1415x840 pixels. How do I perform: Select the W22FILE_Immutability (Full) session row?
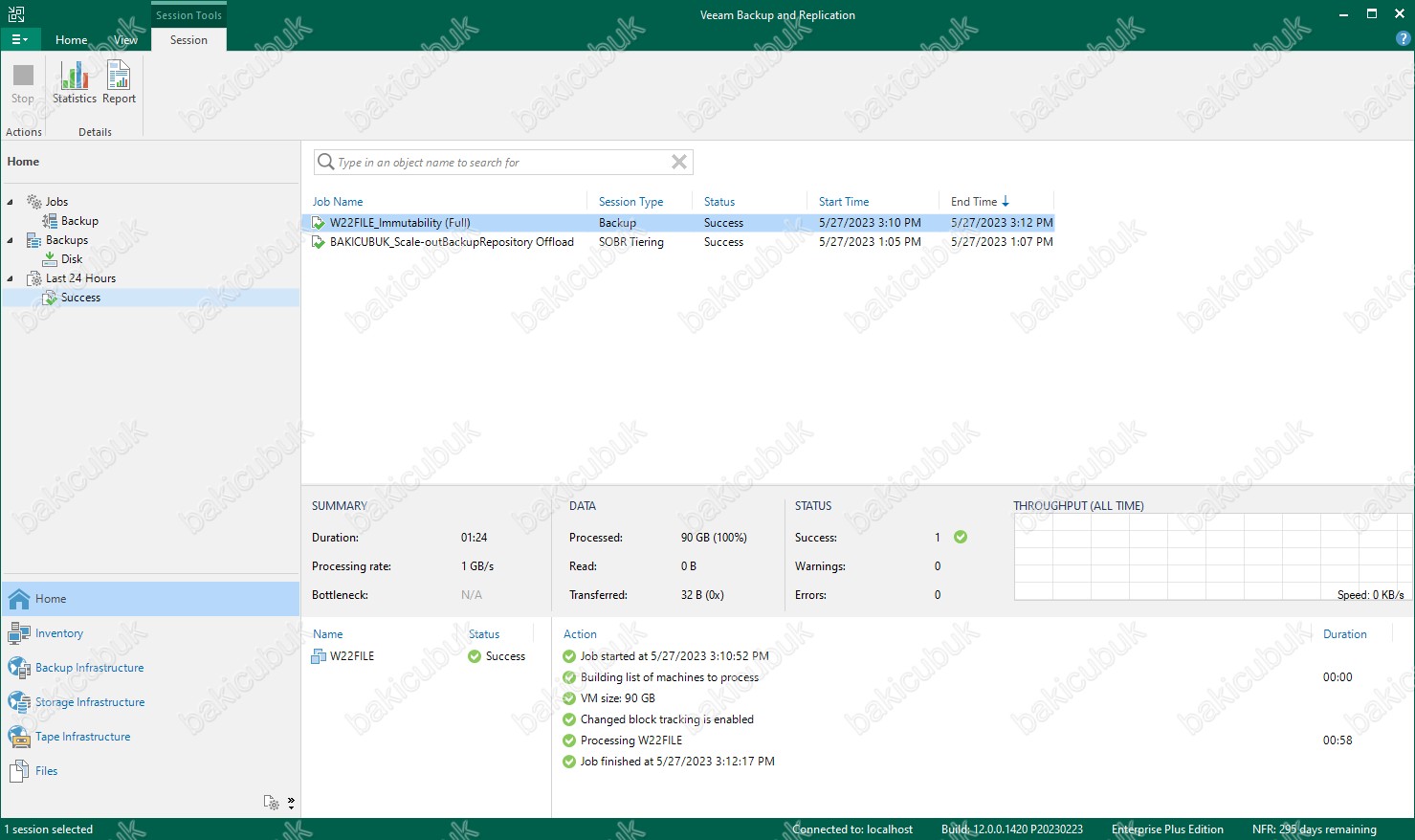pos(678,223)
